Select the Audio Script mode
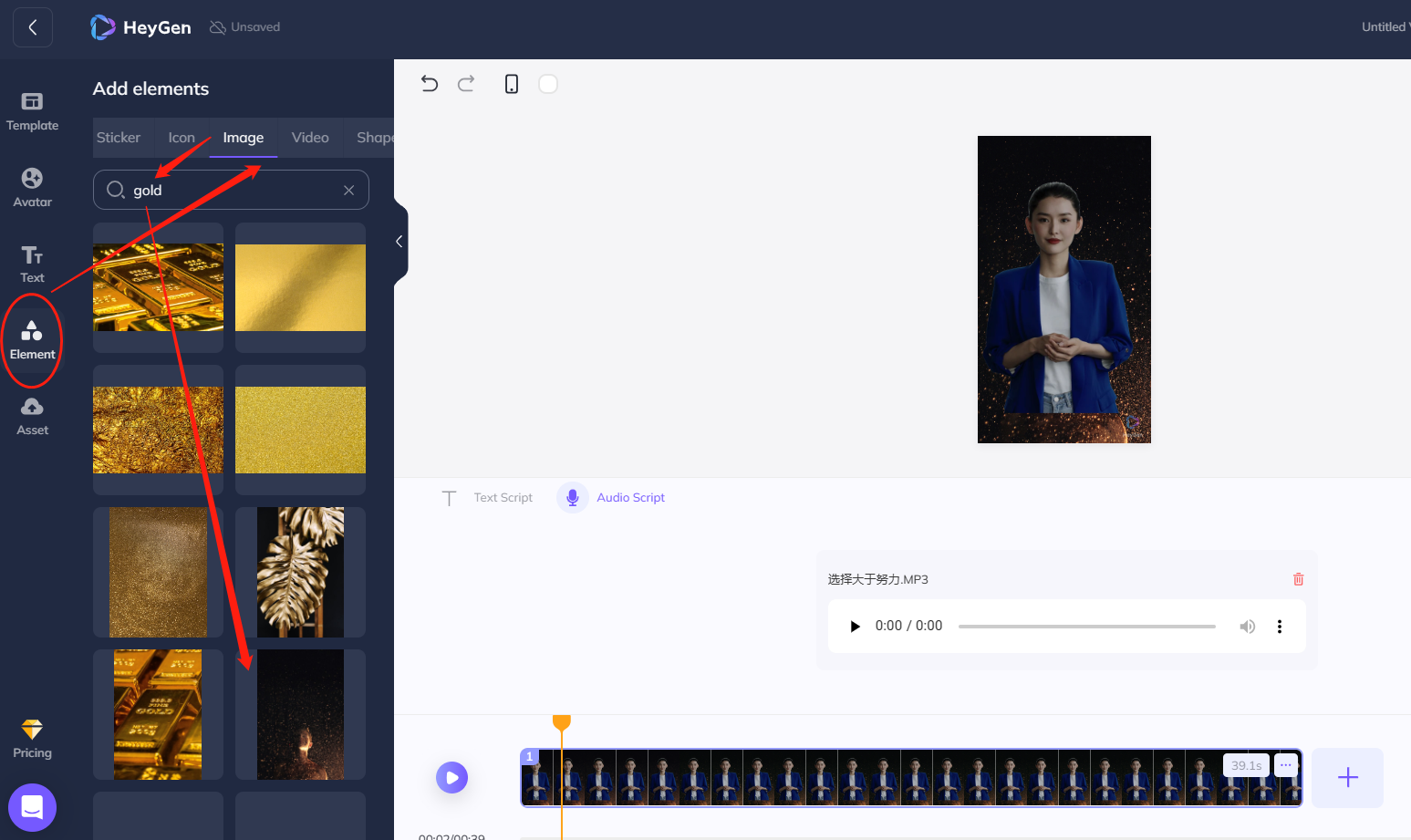This screenshot has width=1411, height=840. pos(612,498)
